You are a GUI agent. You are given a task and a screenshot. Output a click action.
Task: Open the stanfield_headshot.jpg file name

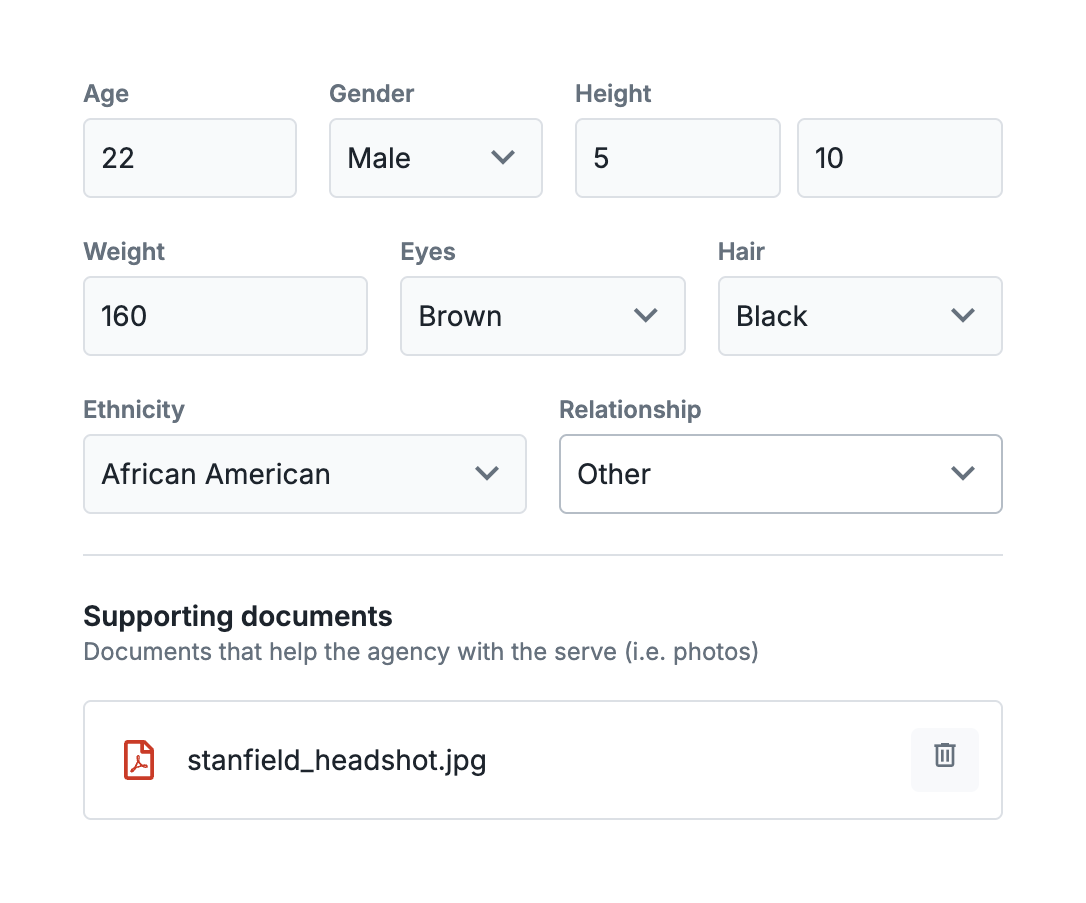point(336,761)
